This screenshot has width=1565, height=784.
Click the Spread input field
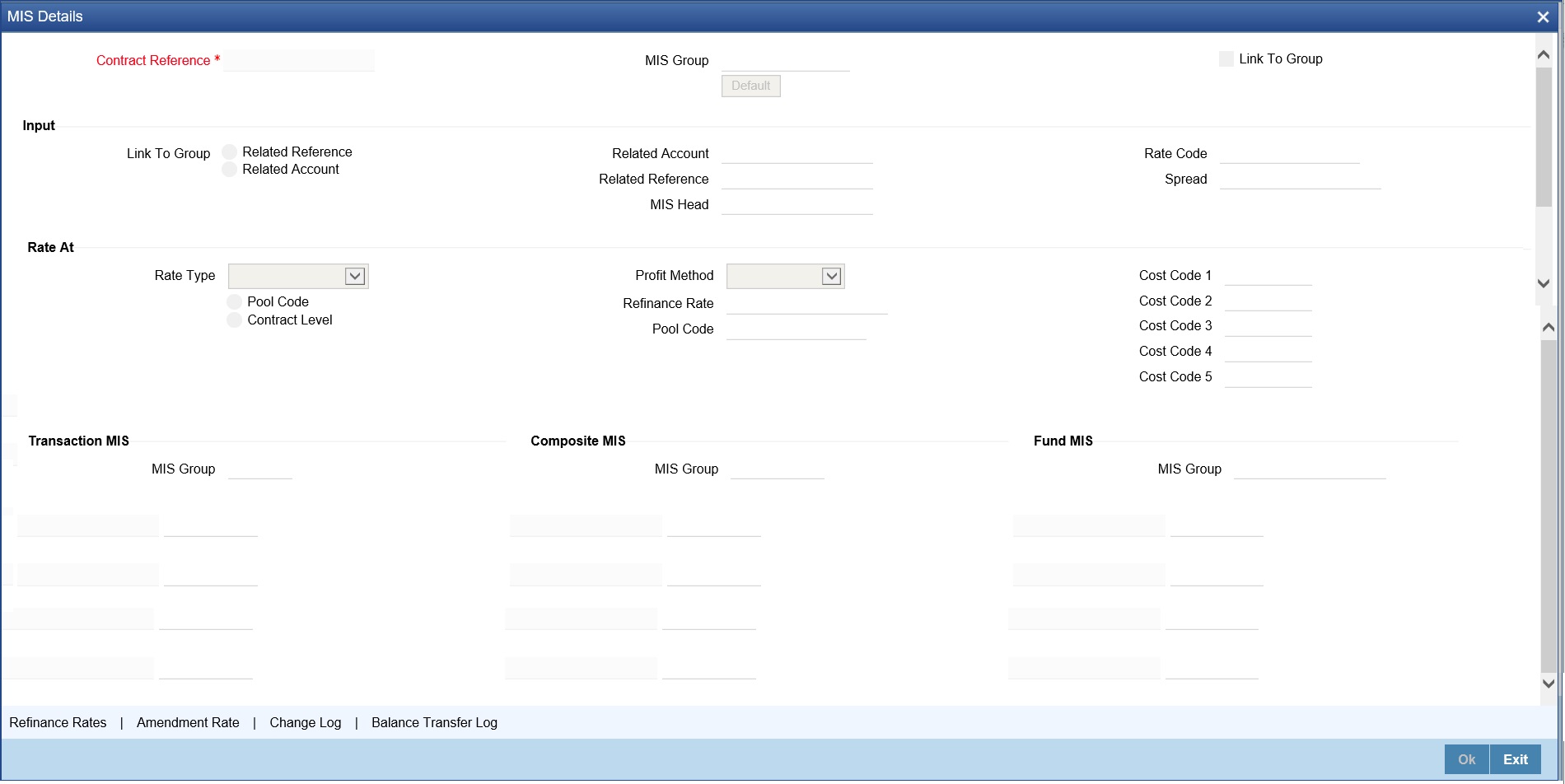tap(1301, 179)
